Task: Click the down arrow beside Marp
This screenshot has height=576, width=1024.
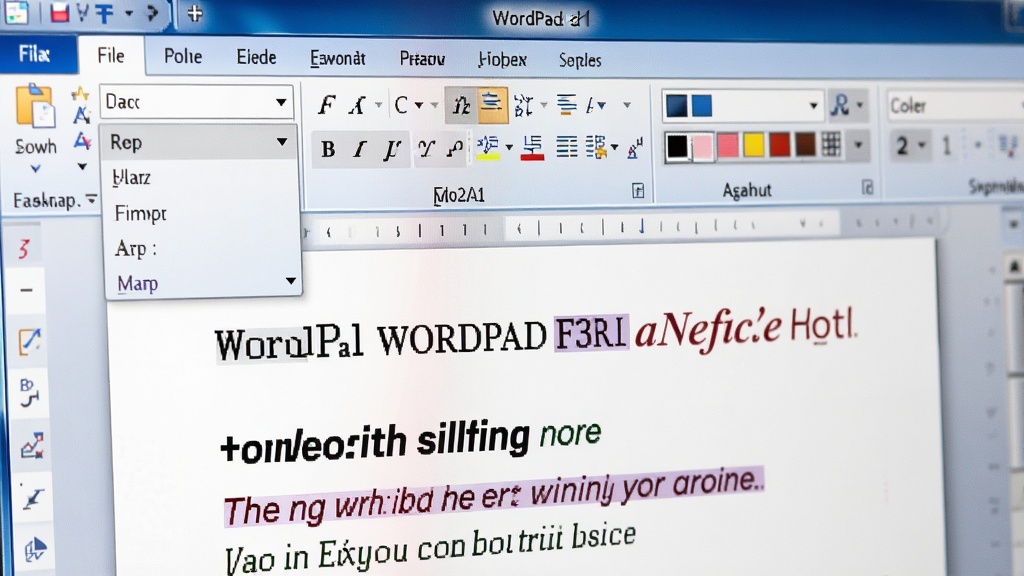Action: point(291,281)
